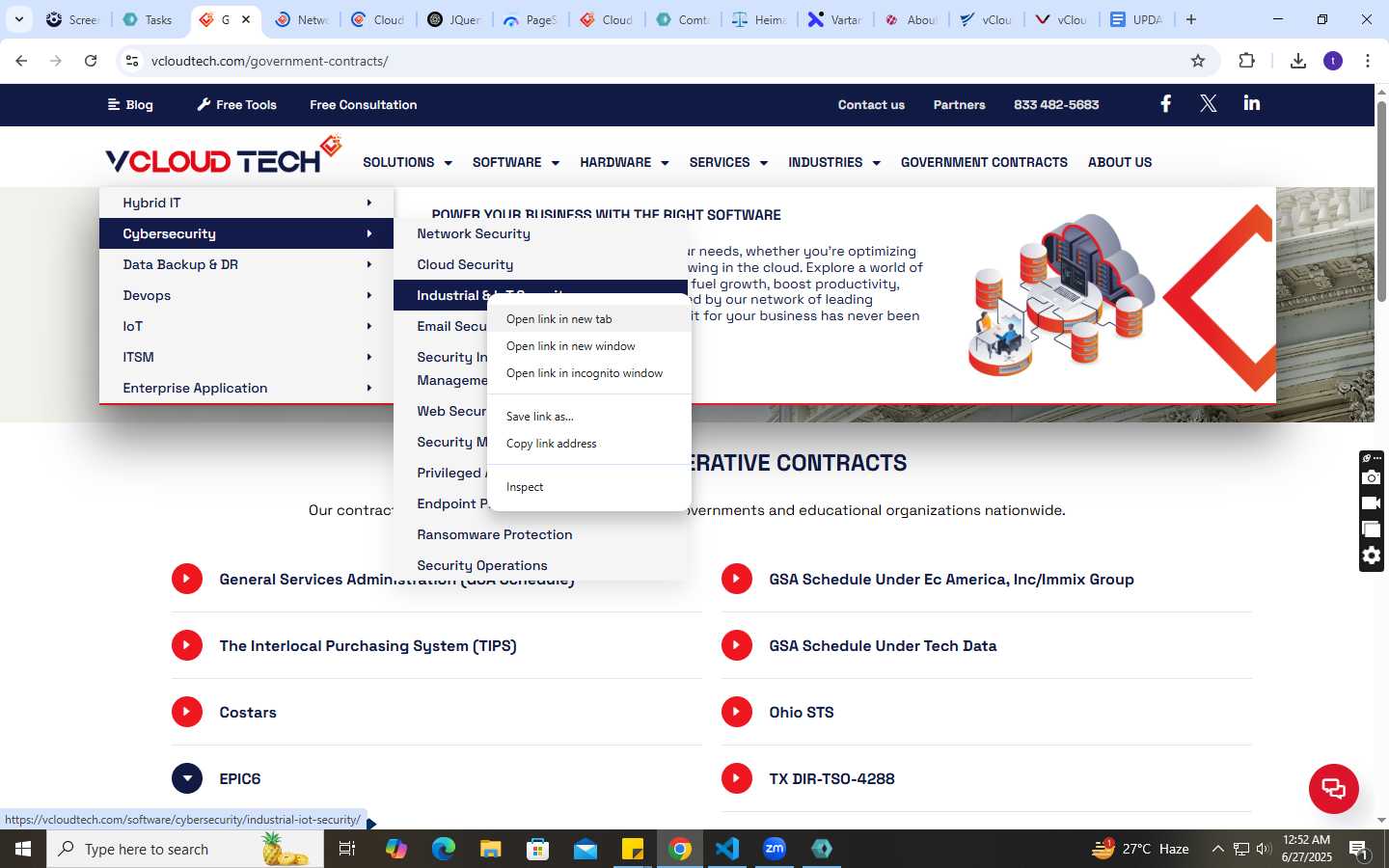Open the browser Extensions puzzle icon
The height and width of the screenshot is (868, 1389).
click(x=1247, y=61)
